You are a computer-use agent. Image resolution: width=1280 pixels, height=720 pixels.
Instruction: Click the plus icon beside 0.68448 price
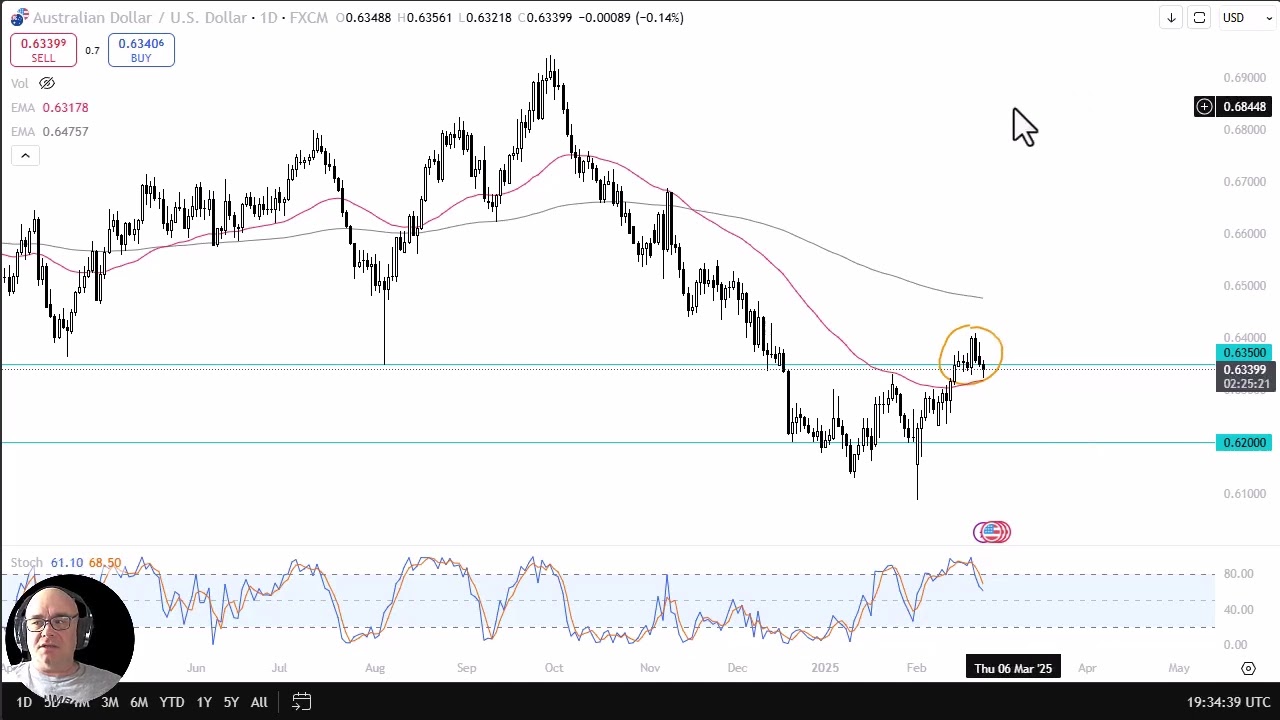tap(1204, 107)
